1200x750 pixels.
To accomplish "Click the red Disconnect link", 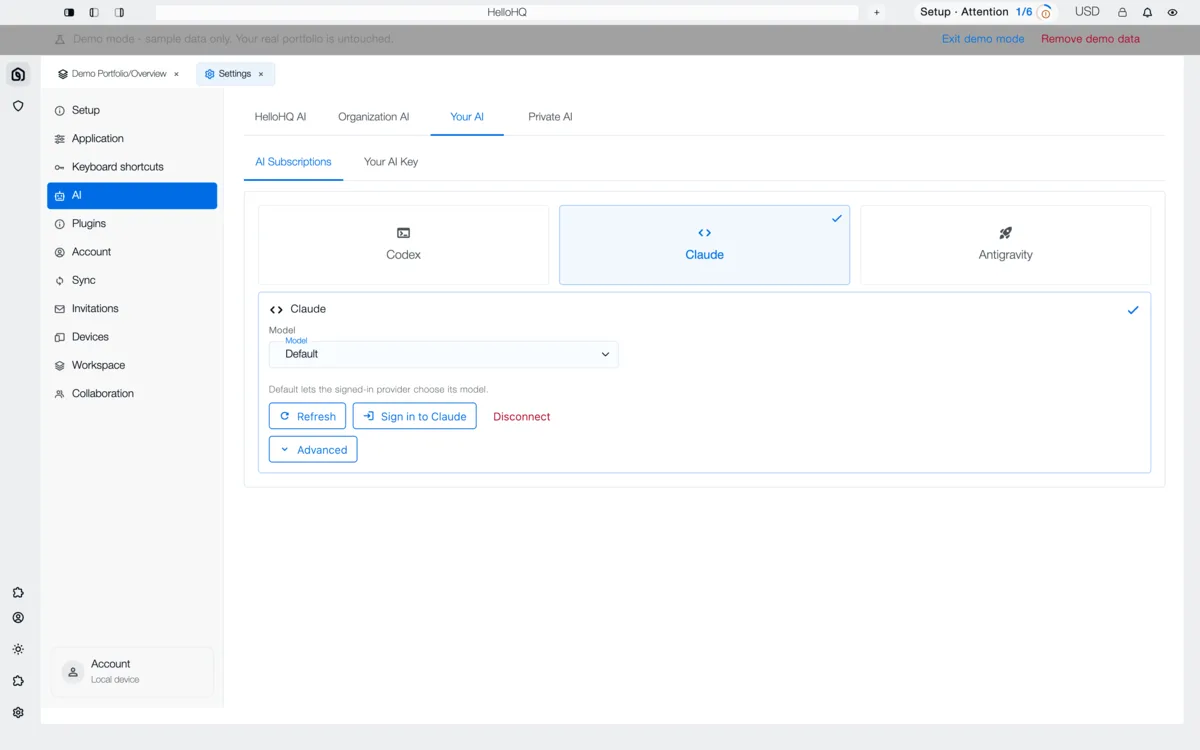I will [x=522, y=417].
